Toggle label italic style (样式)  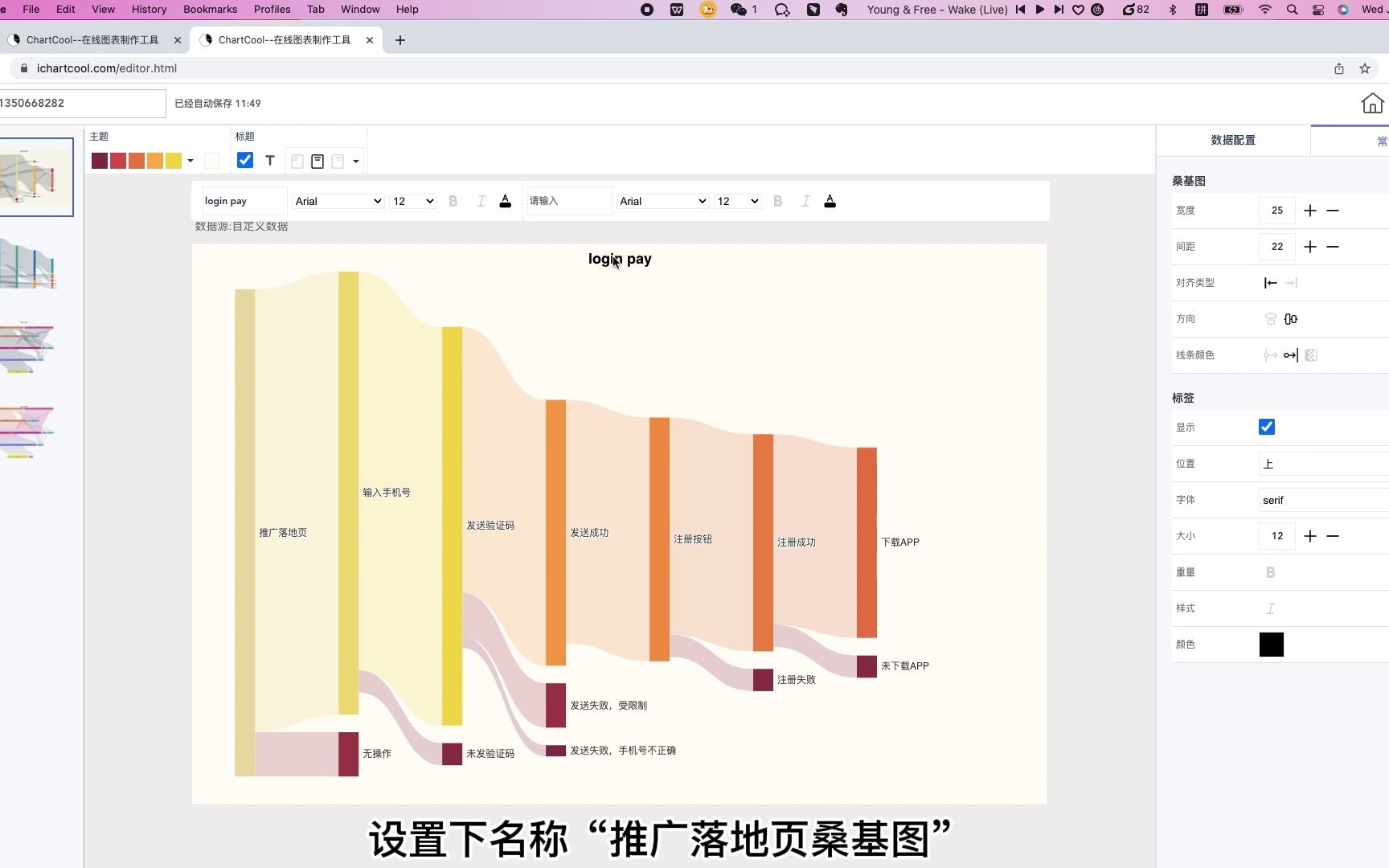point(1271,608)
